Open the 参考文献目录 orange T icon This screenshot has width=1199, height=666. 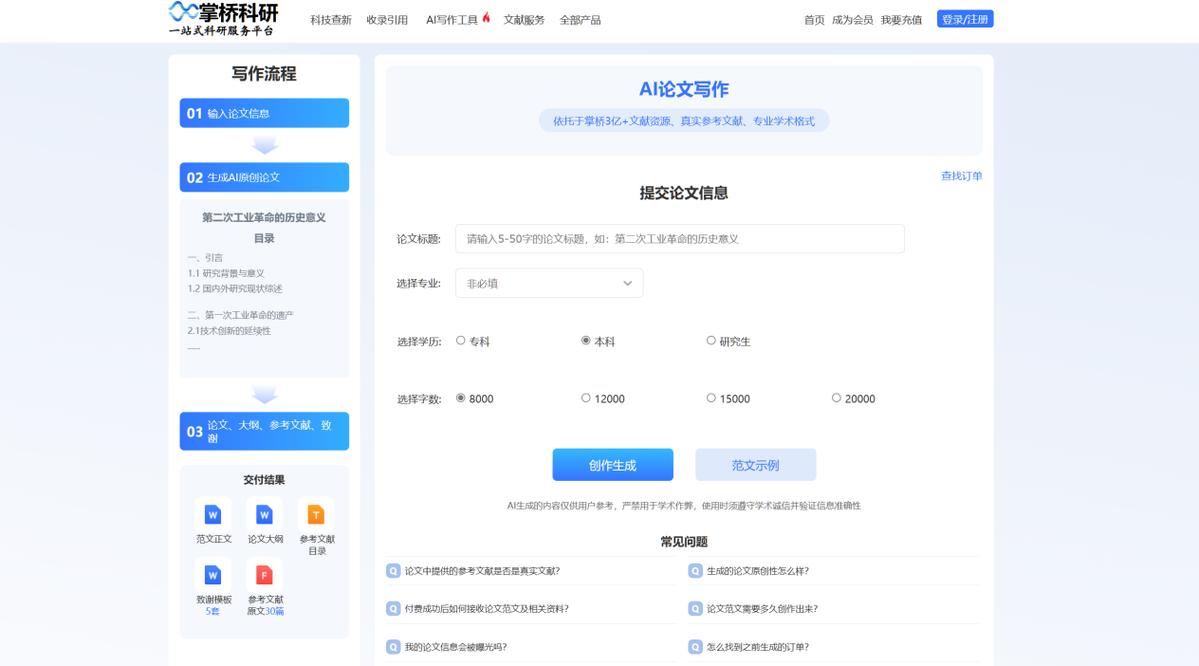(x=316, y=515)
